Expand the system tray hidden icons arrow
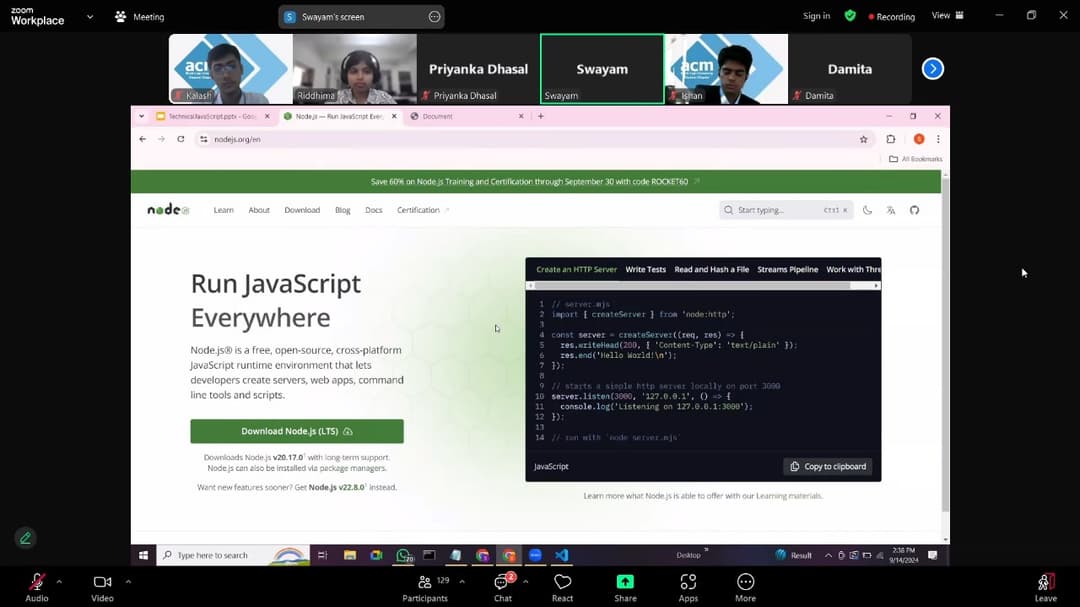1080x607 pixels. click(828, 555)
